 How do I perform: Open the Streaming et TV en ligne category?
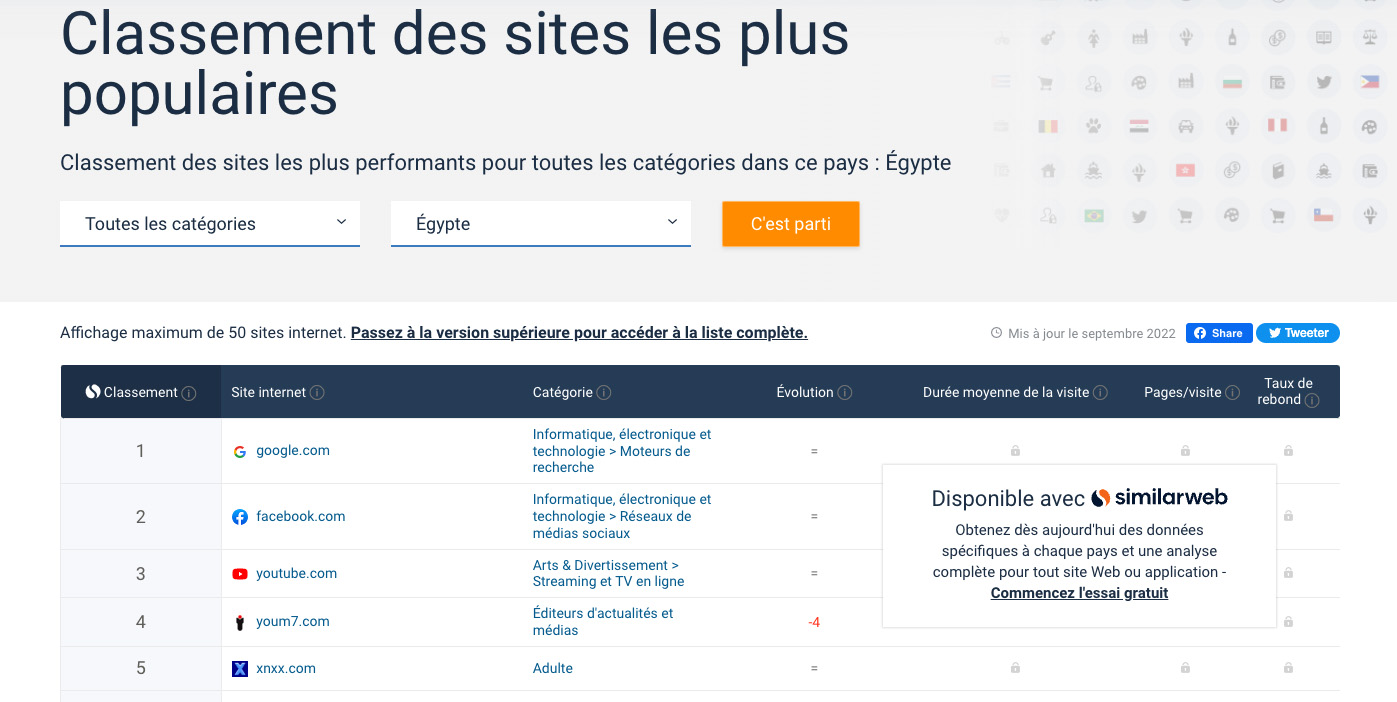point(609,573)
